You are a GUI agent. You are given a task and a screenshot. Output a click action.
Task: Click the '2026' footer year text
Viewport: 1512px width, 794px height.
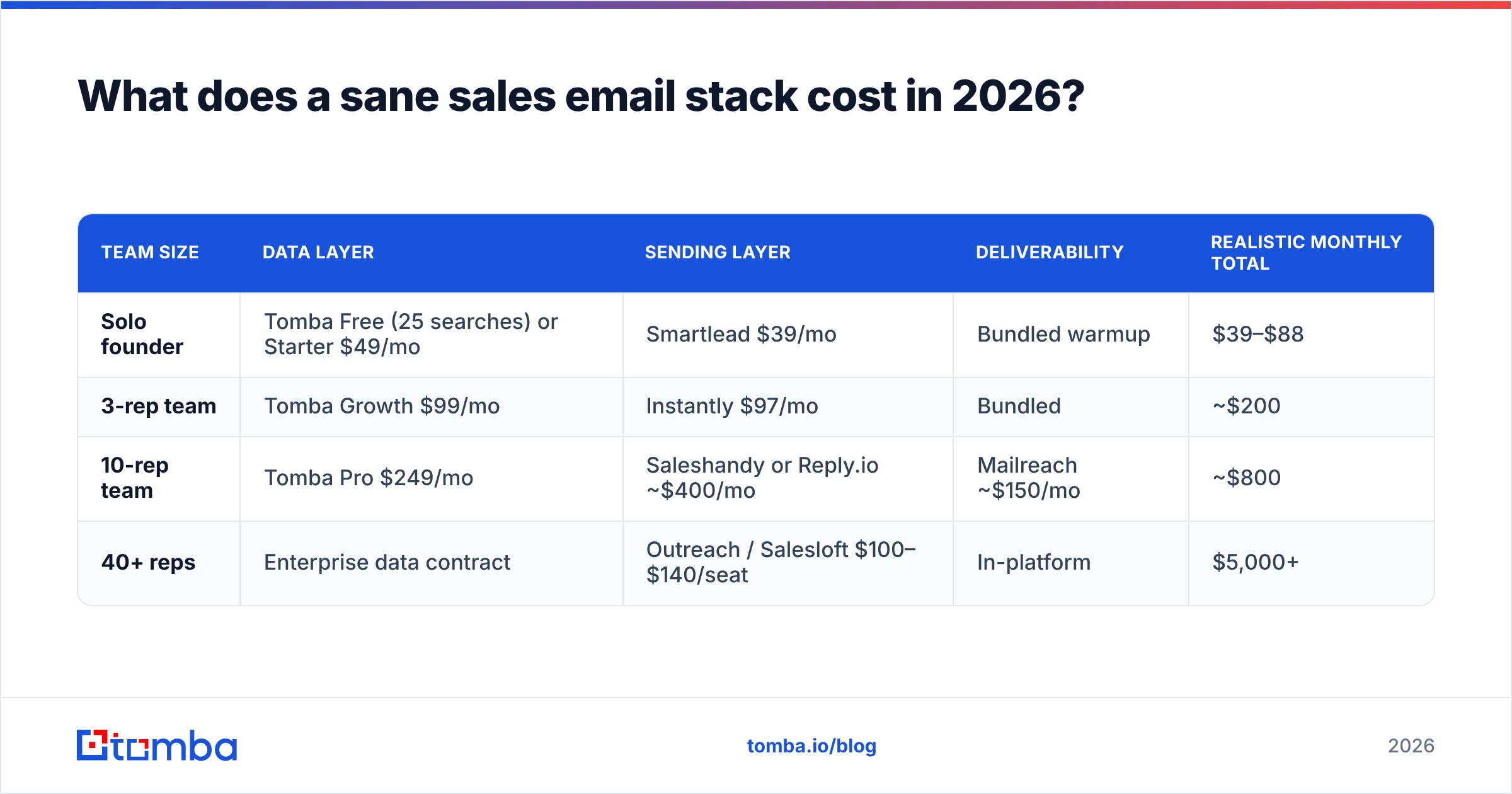coord(1411,746)
